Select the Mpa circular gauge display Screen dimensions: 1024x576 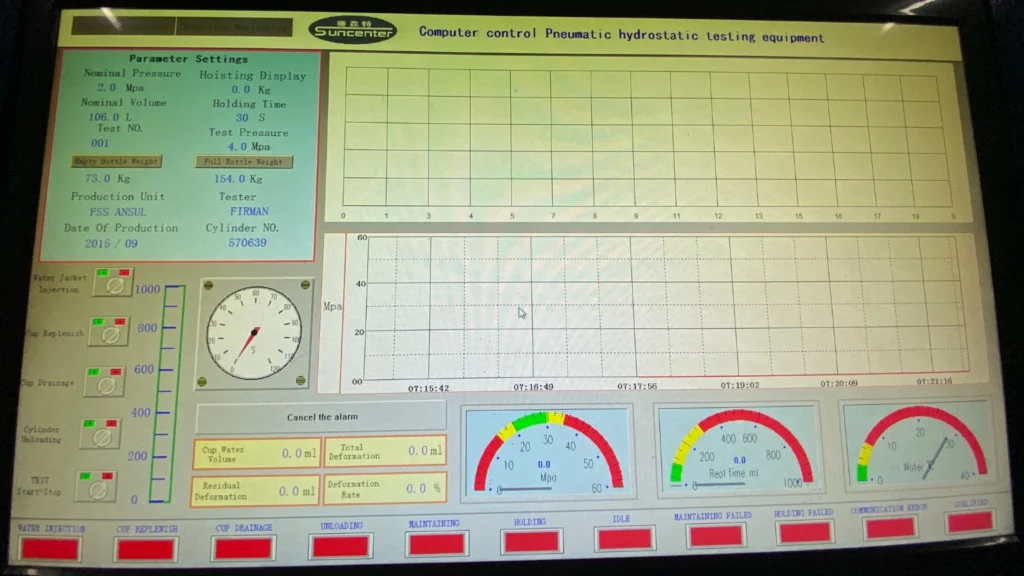546,452
